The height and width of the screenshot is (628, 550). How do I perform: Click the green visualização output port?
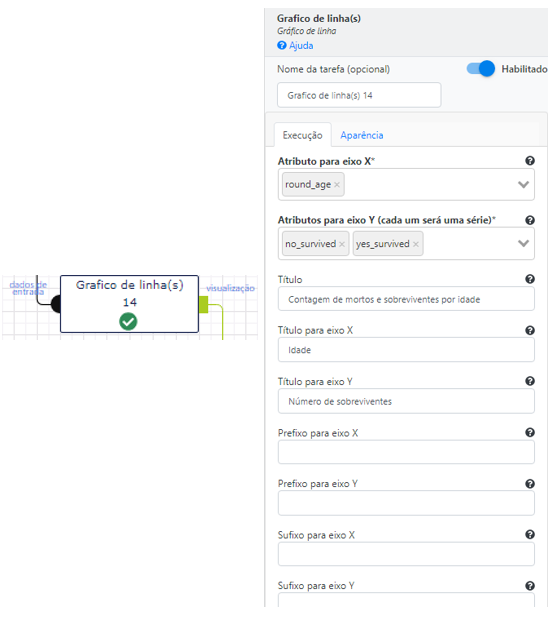[203, 304]
